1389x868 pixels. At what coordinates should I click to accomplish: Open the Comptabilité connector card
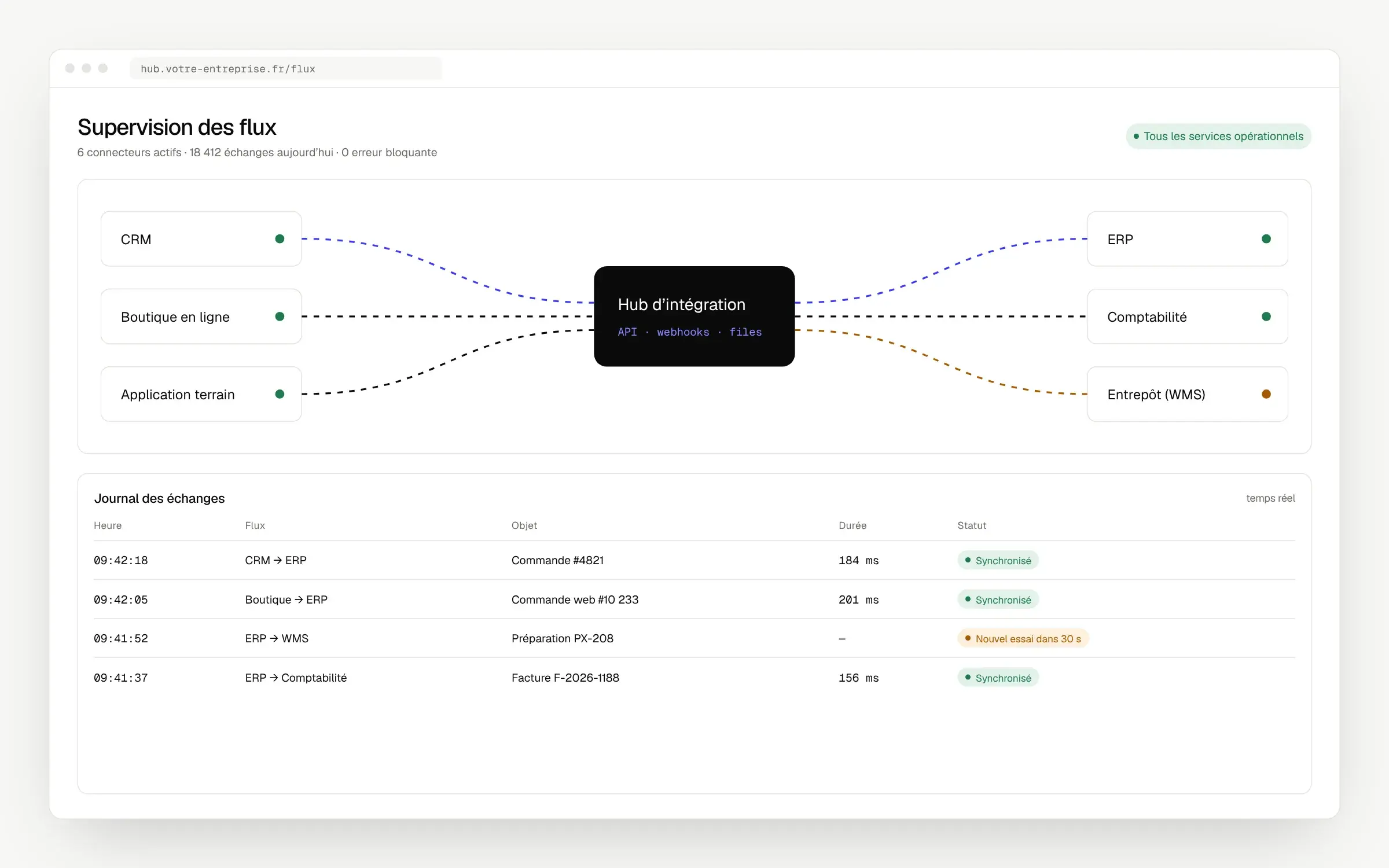point(1188,317)
